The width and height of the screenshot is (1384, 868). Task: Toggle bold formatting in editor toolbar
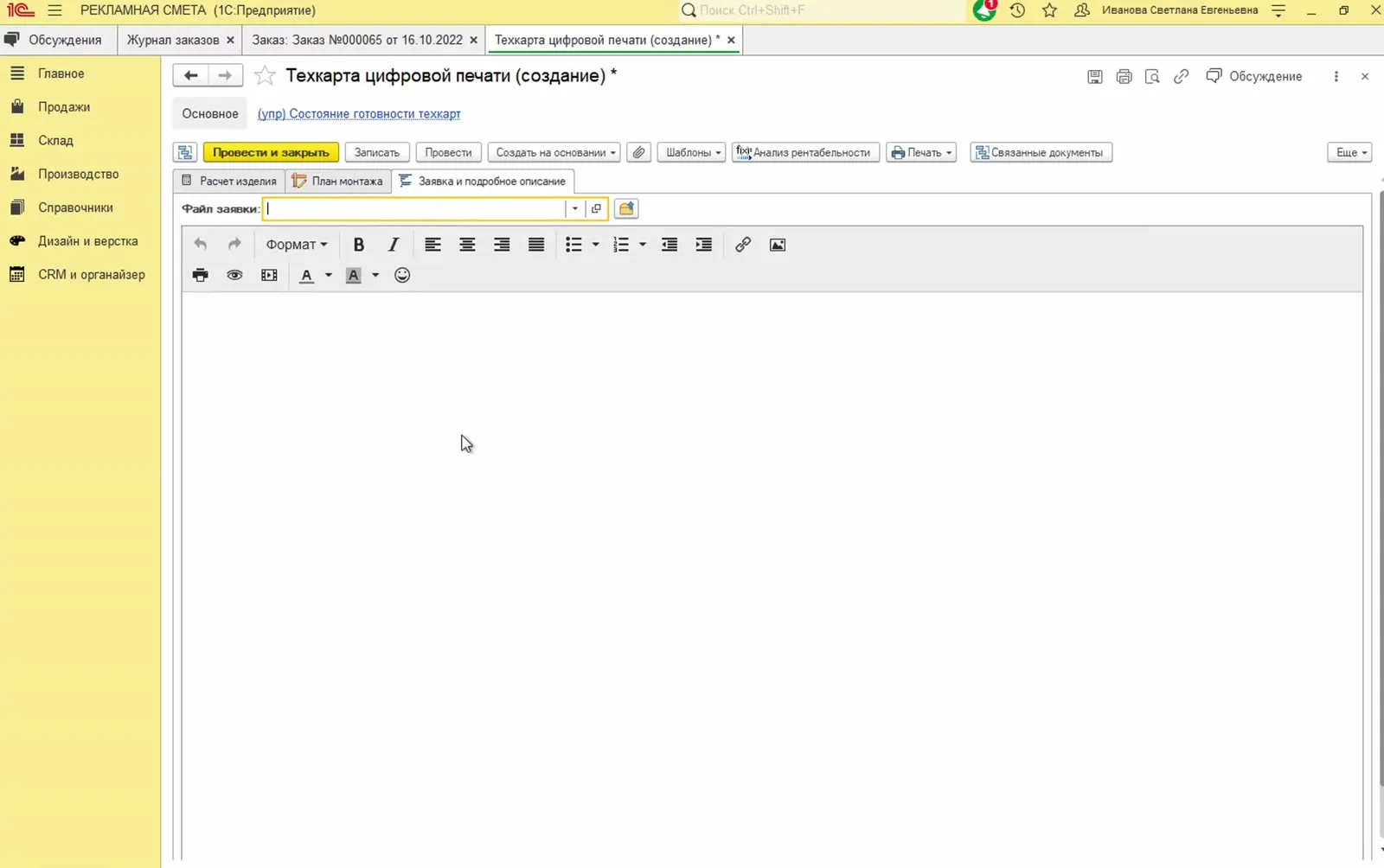click(x=358, y=245)
